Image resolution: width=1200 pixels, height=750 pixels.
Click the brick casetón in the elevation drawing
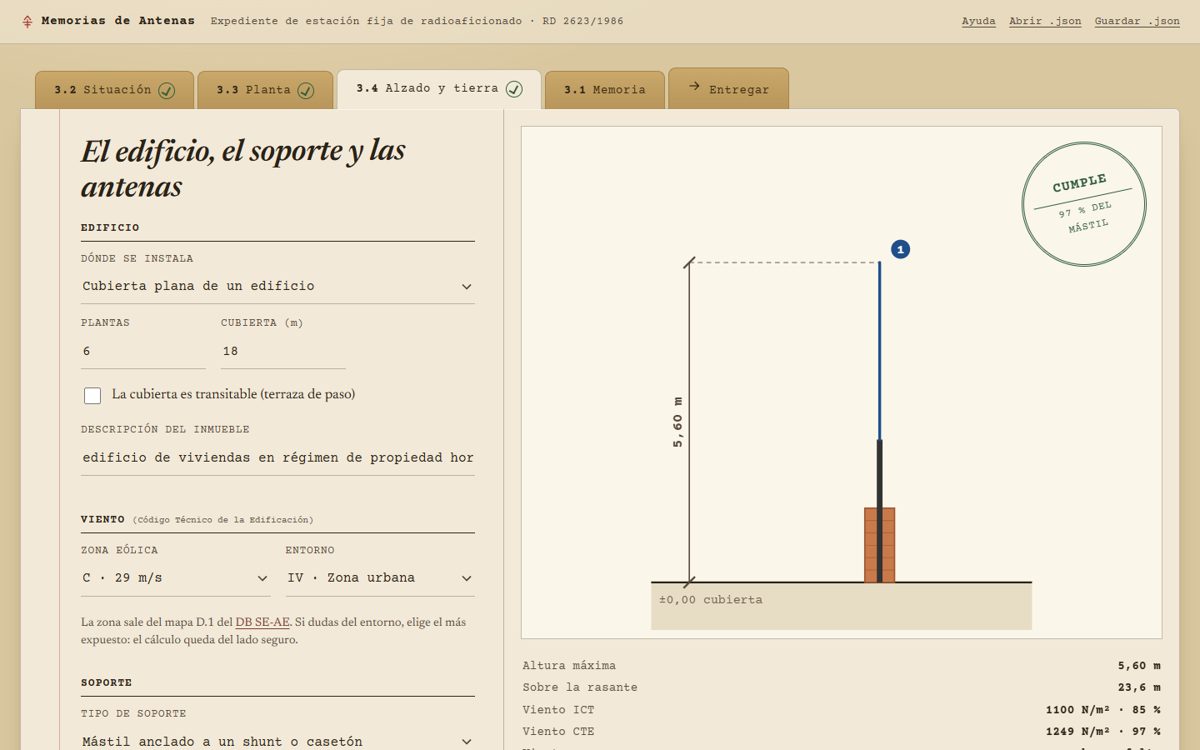click(880, 545)
